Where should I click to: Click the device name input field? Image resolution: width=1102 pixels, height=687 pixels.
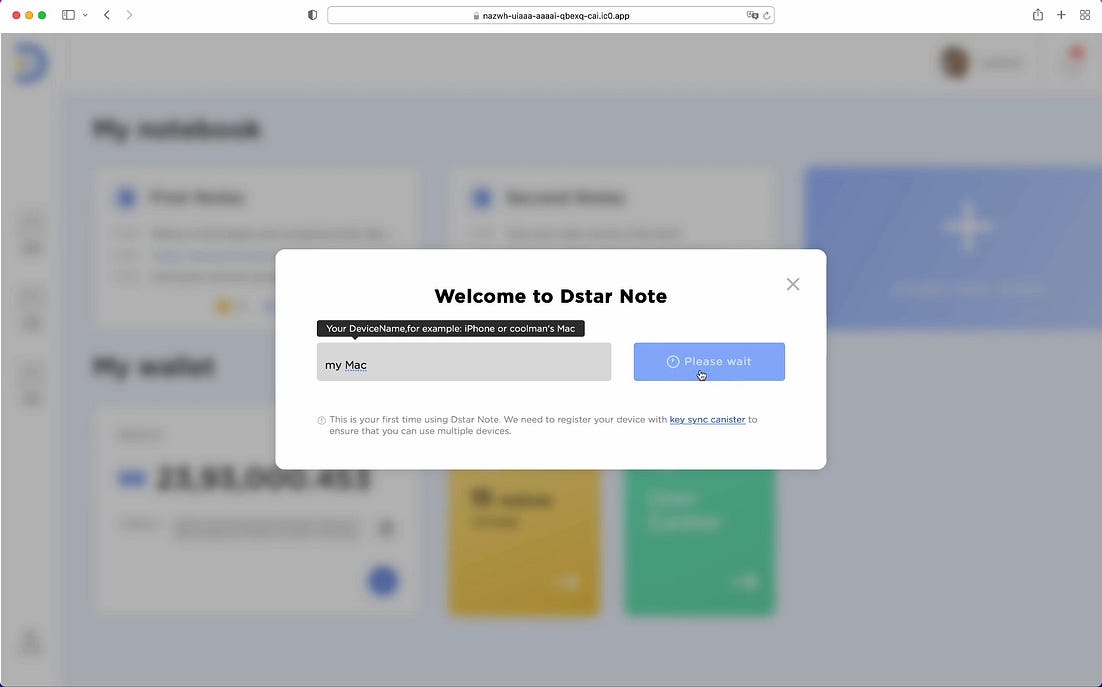pyautogui.click(x=464, y=362)
